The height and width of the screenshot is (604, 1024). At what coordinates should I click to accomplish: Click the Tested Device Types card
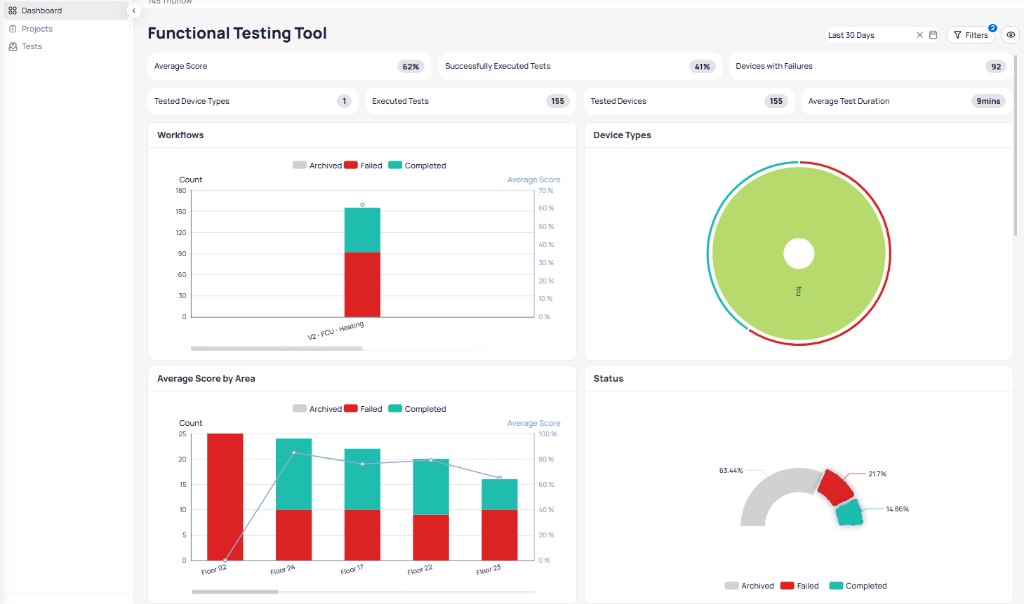[x=253, y=101]
